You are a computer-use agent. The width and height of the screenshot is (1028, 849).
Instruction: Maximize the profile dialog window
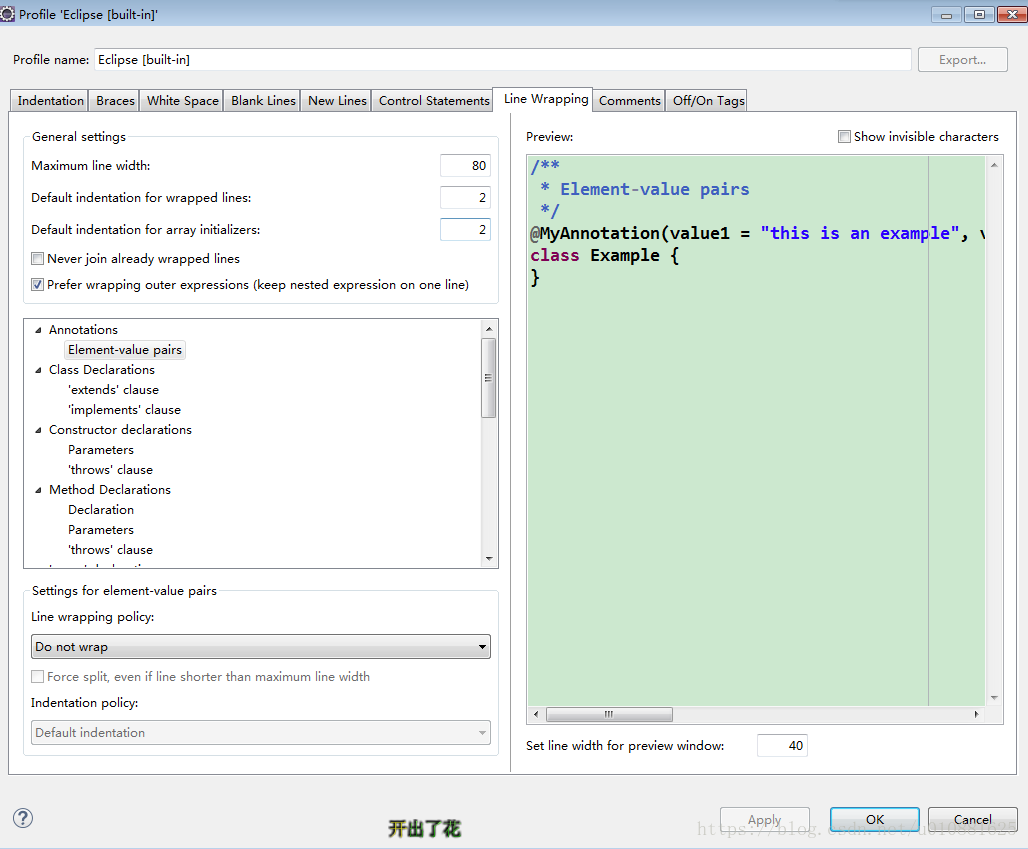click(x=979, y=14)
